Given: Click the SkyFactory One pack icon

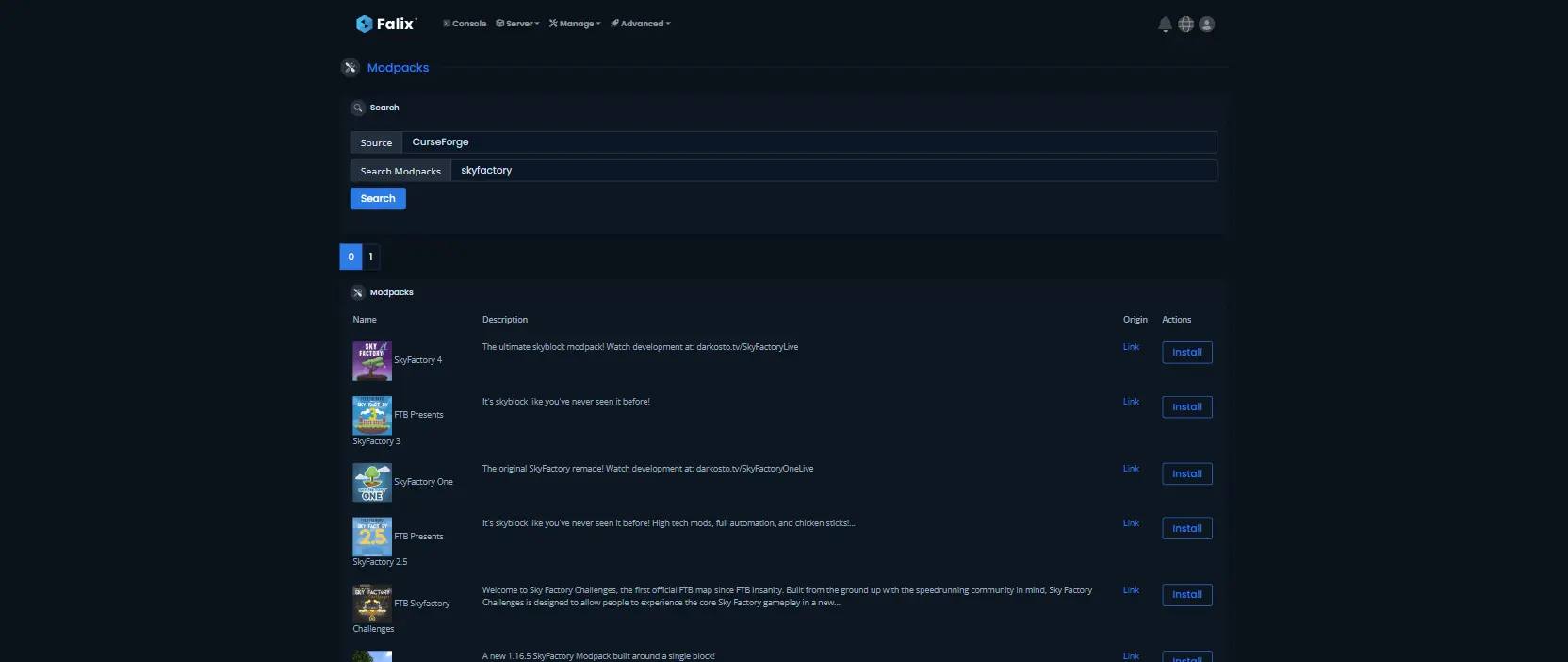Looking at the screenshot, I should click(x=372, y=483).
